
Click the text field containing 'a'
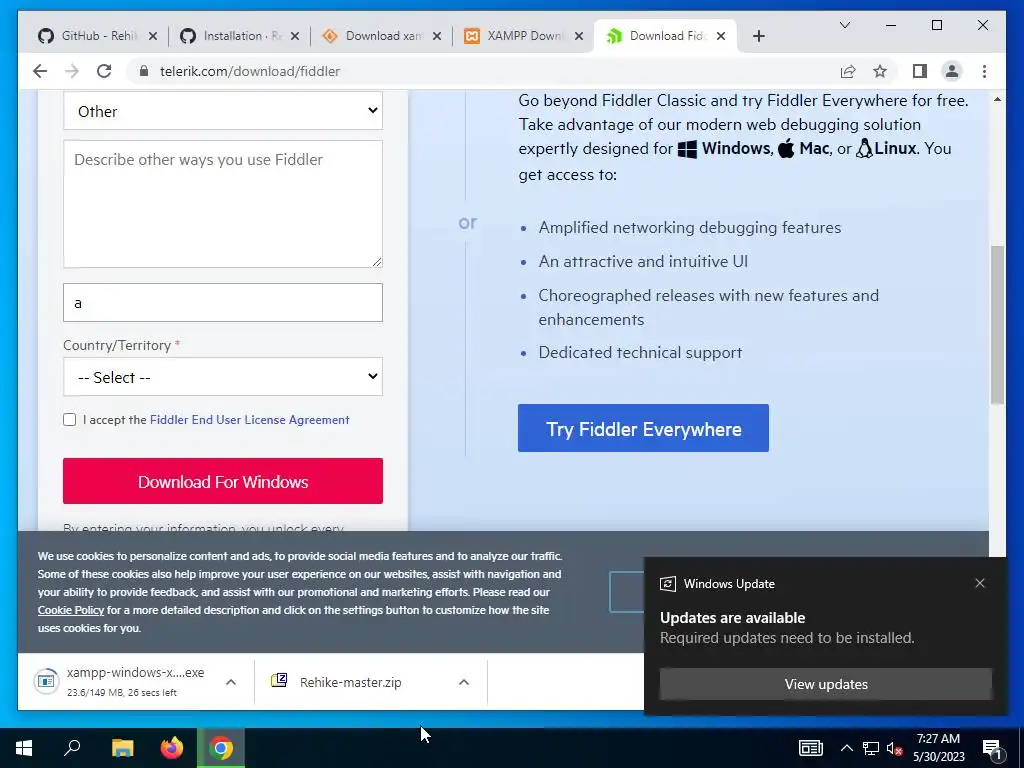(223, 302)
